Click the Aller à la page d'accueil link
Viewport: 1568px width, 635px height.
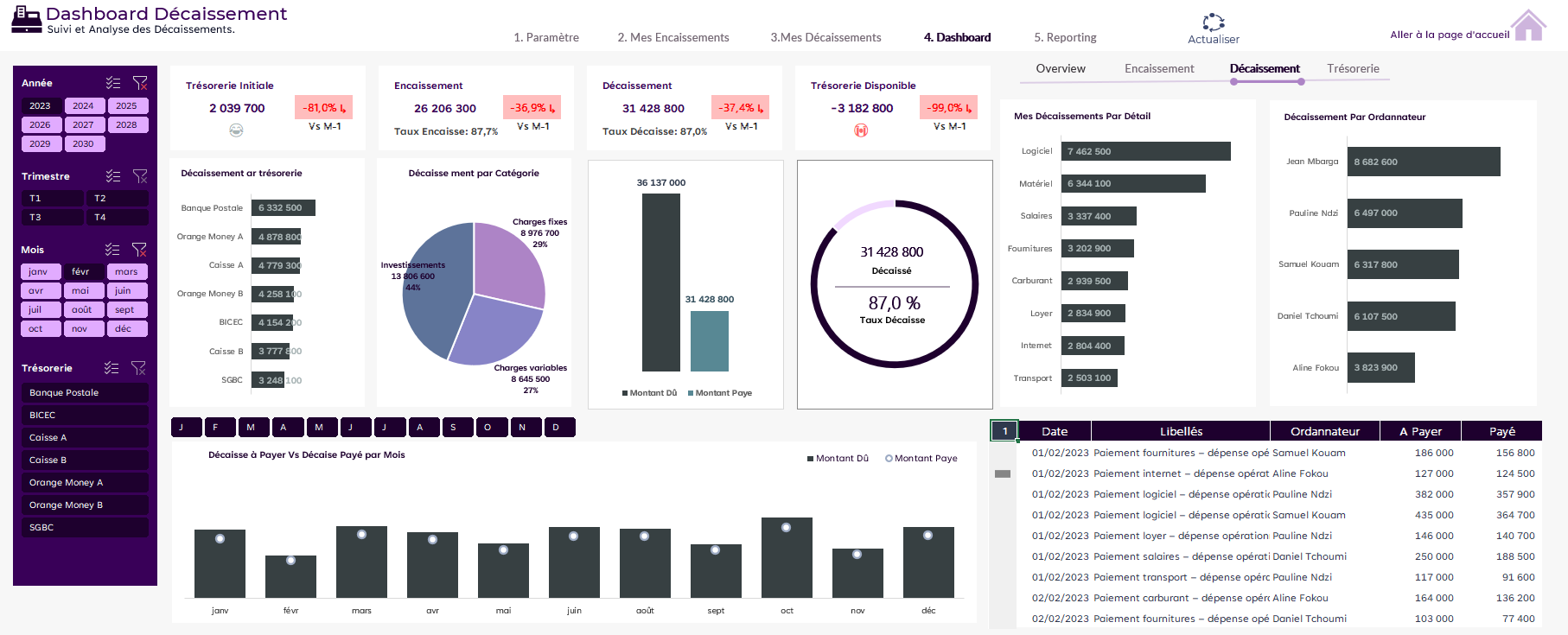click(1450, 35)
